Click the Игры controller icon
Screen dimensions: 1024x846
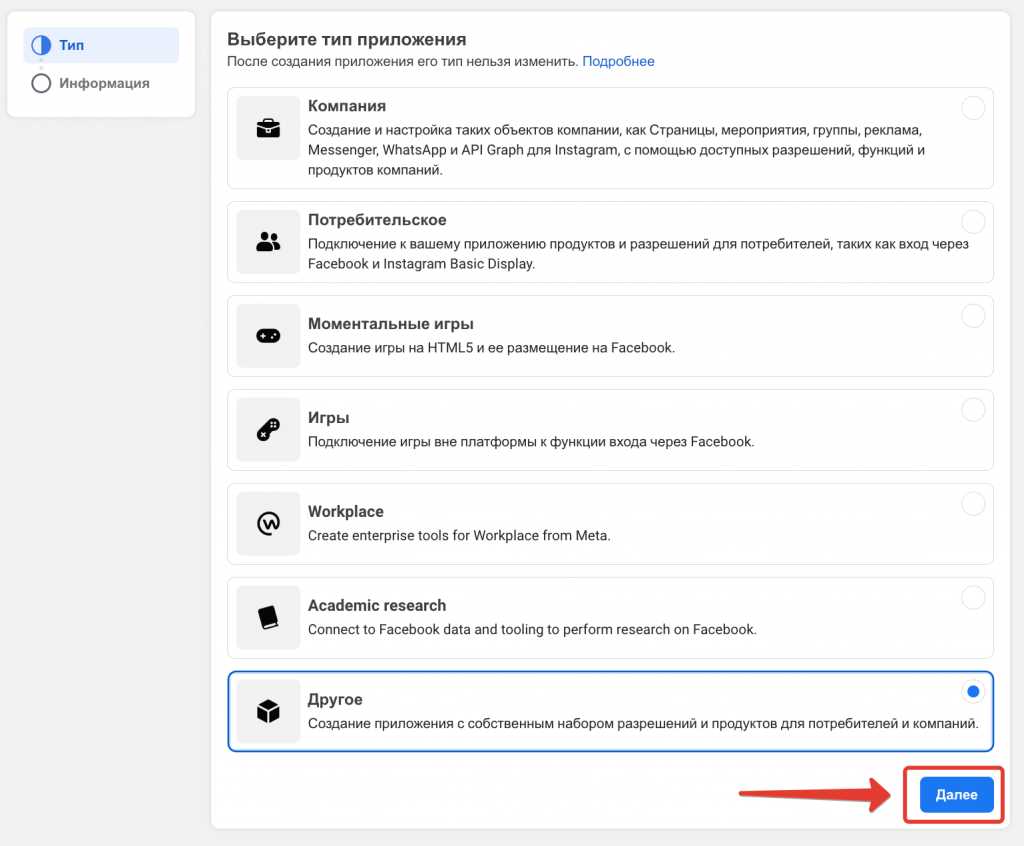268,430
